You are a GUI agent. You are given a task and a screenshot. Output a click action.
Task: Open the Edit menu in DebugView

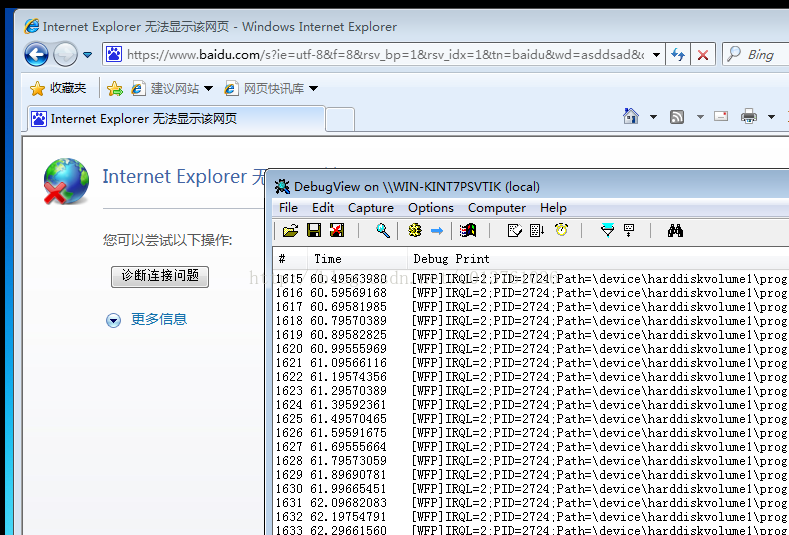click(x=323, y=208)
